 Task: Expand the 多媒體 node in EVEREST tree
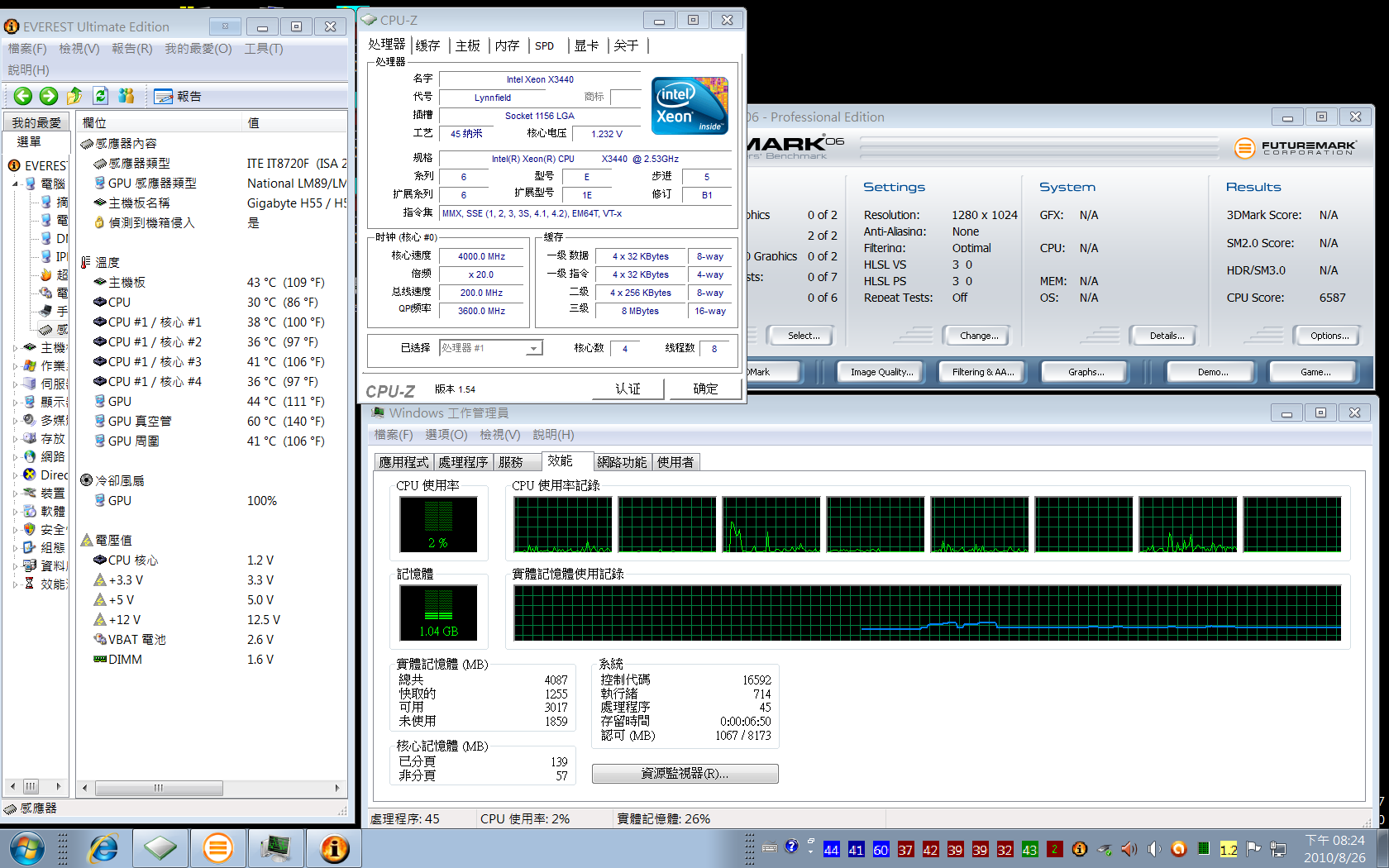tap(15, 420)
